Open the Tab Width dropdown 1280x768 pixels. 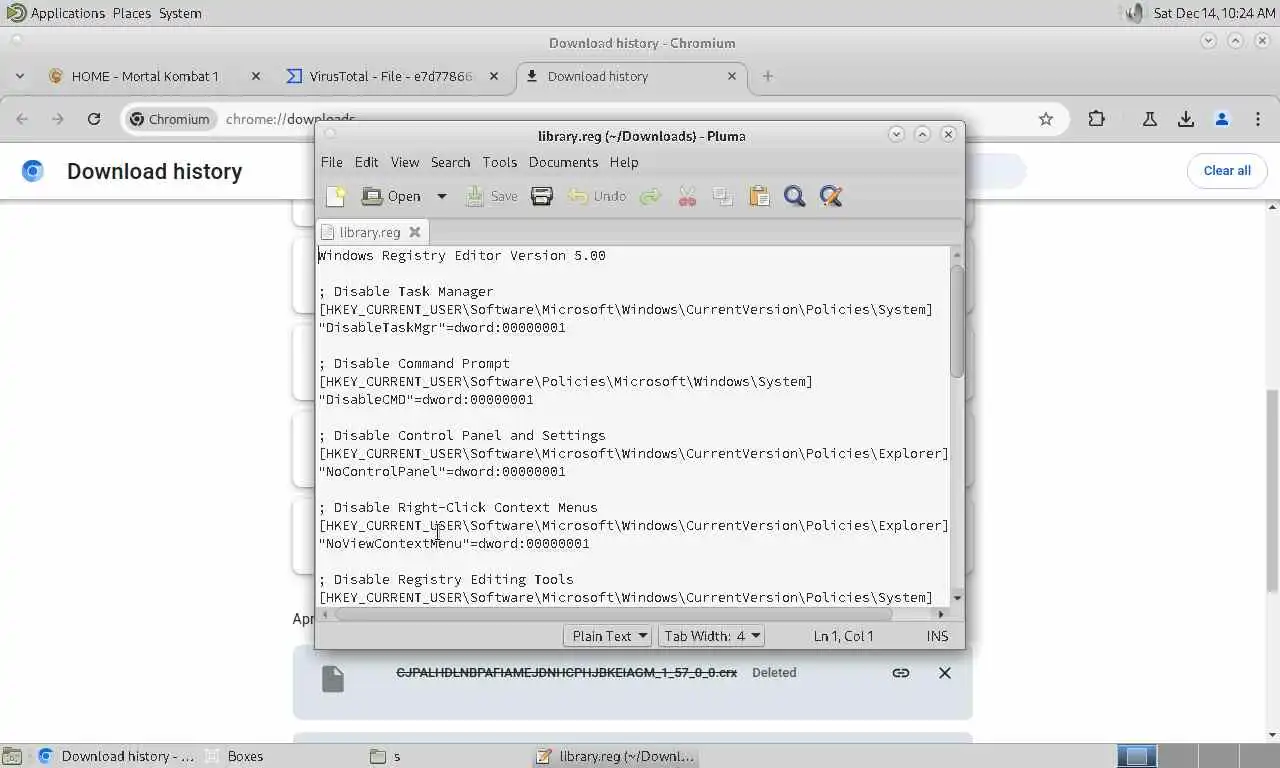[x=712, y=636]
